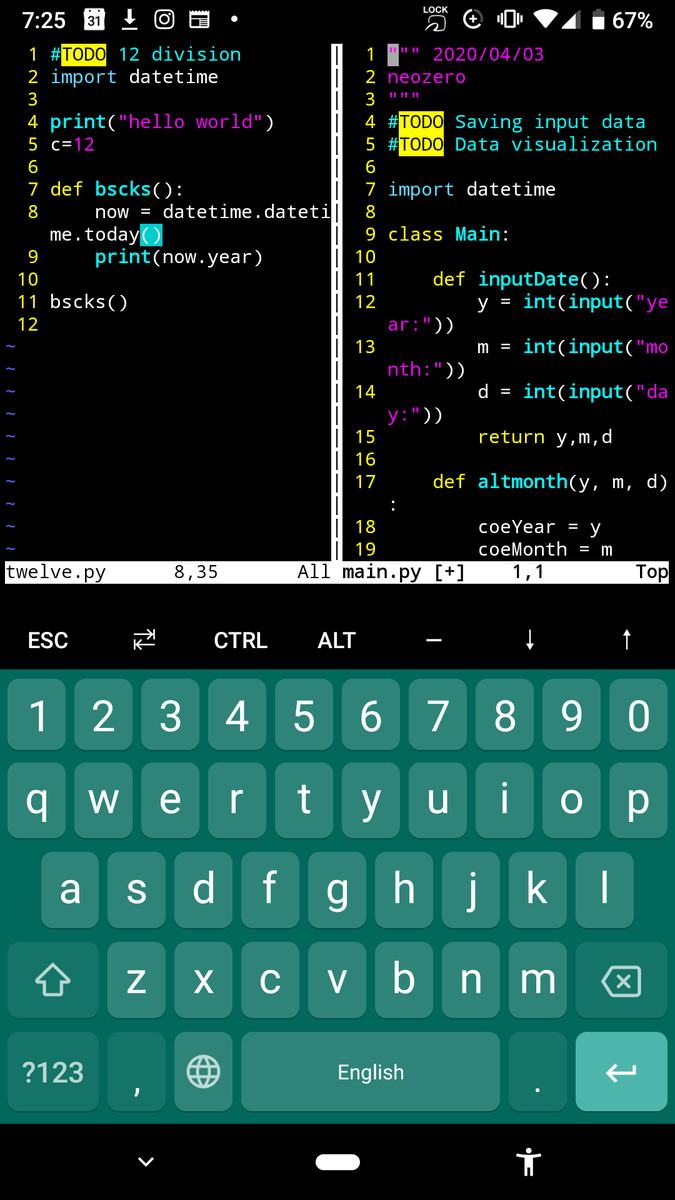The width and height of the screenshot is (675, 1200).
Task: Tap the vibrate mode icon in status bar
Action: [509, 20]
